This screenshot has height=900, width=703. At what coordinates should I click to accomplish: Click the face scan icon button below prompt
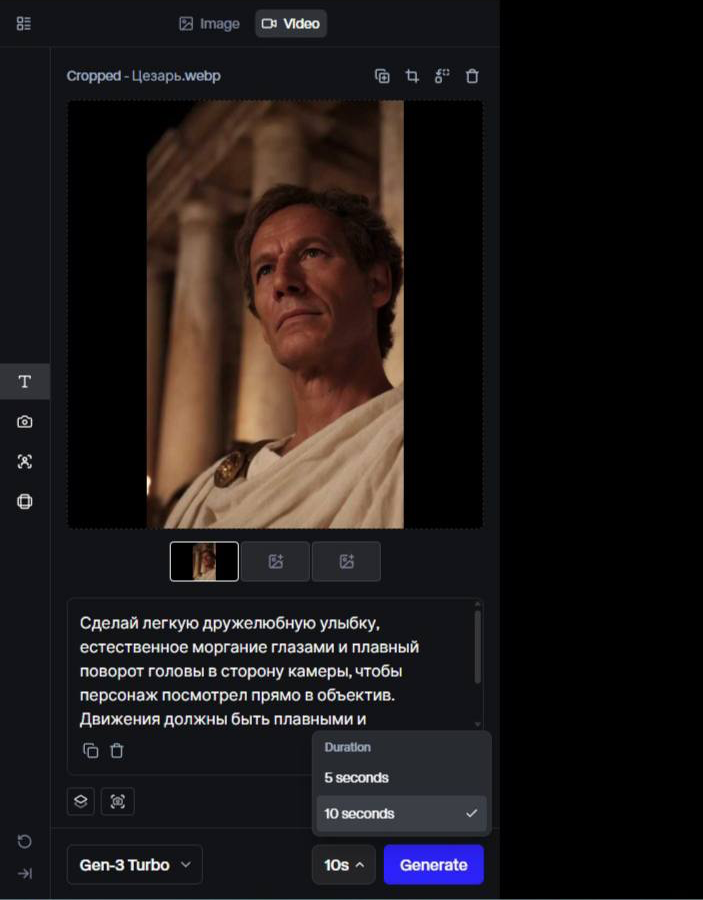[x=118, y=801]
